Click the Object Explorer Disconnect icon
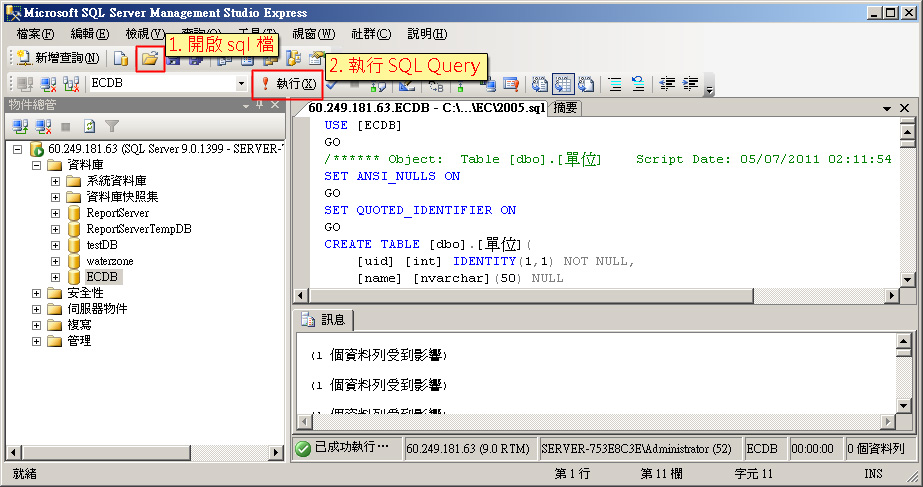This screenshot has height=487, width=923. pyautogui.click(x=43, y=126)
